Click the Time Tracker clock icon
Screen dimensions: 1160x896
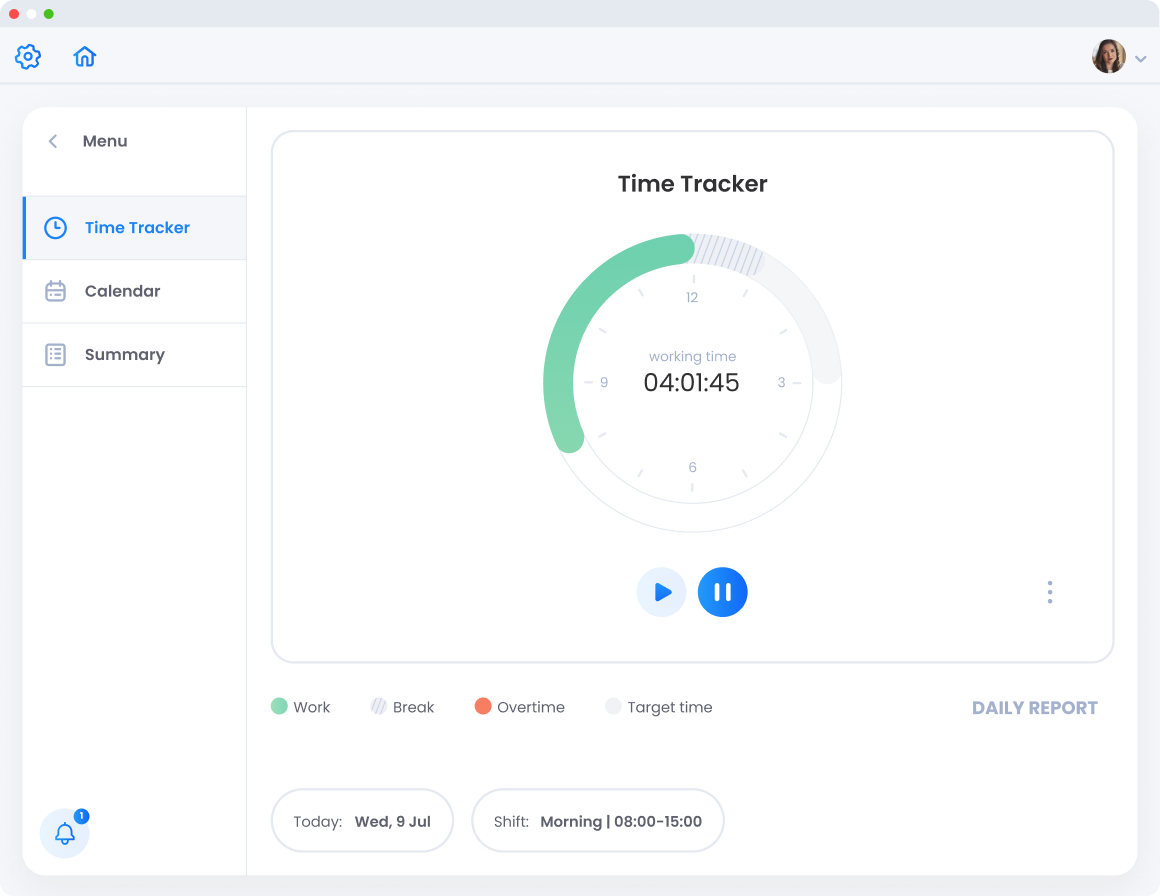click(55, 228)
